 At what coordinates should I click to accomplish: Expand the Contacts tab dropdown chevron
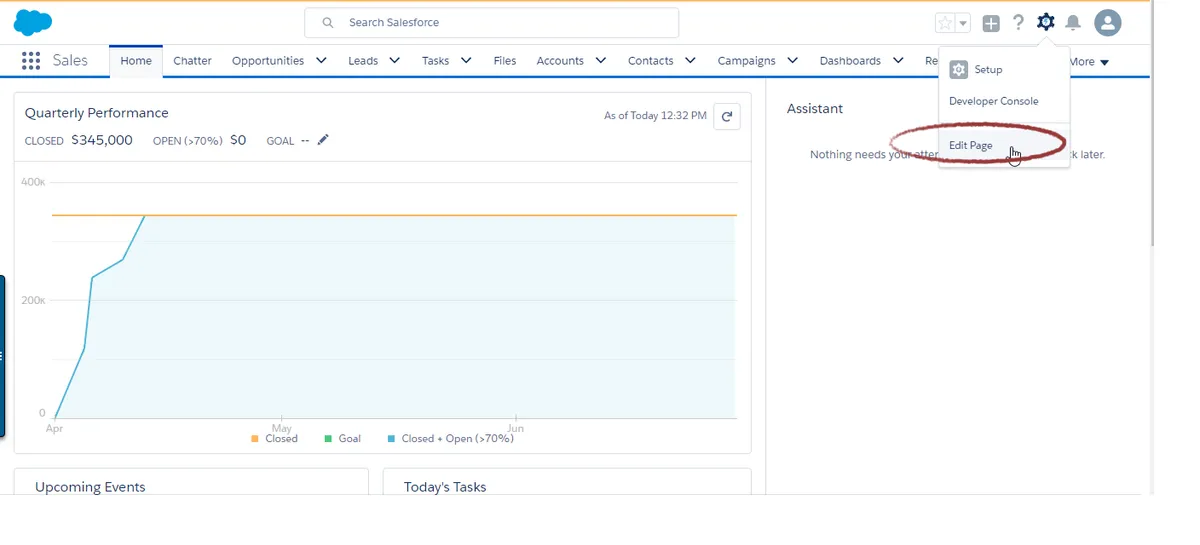coord(691,61)
